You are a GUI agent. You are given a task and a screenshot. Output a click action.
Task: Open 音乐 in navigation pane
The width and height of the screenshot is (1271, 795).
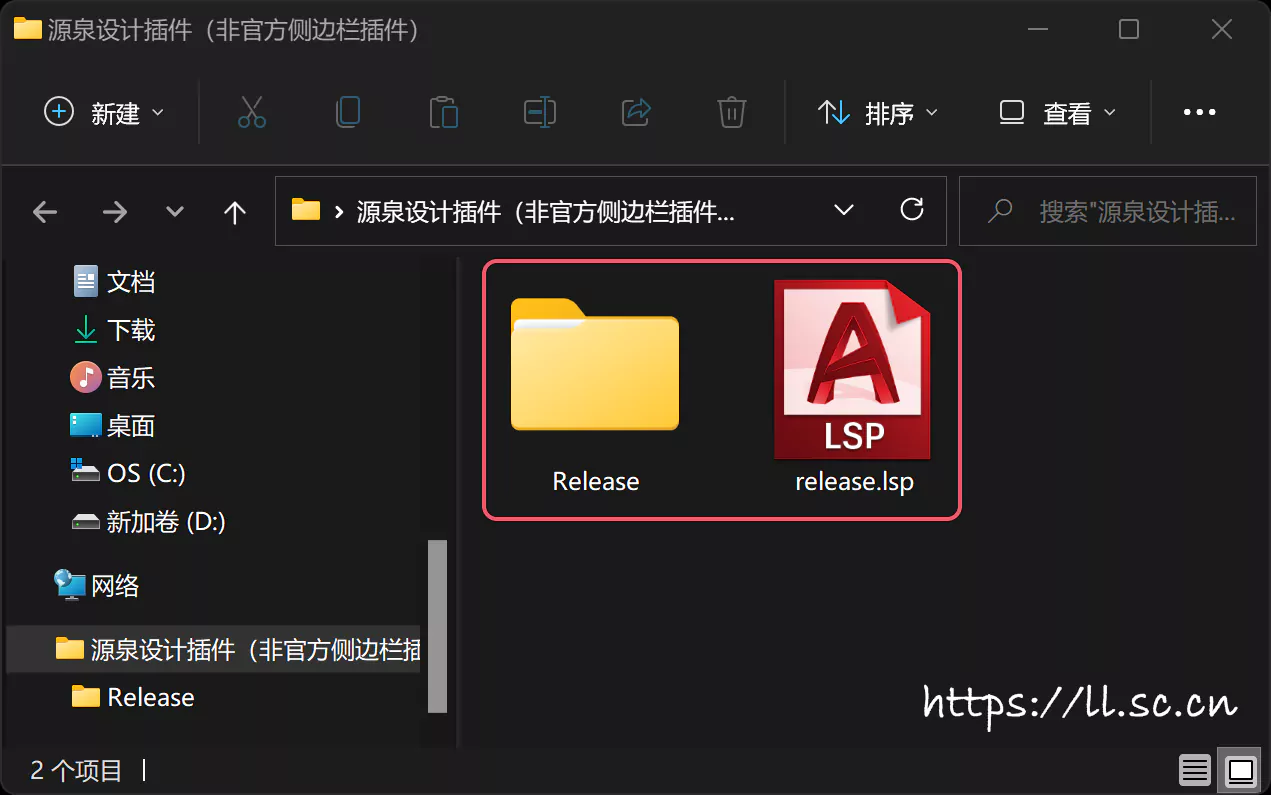click(113, 378)
